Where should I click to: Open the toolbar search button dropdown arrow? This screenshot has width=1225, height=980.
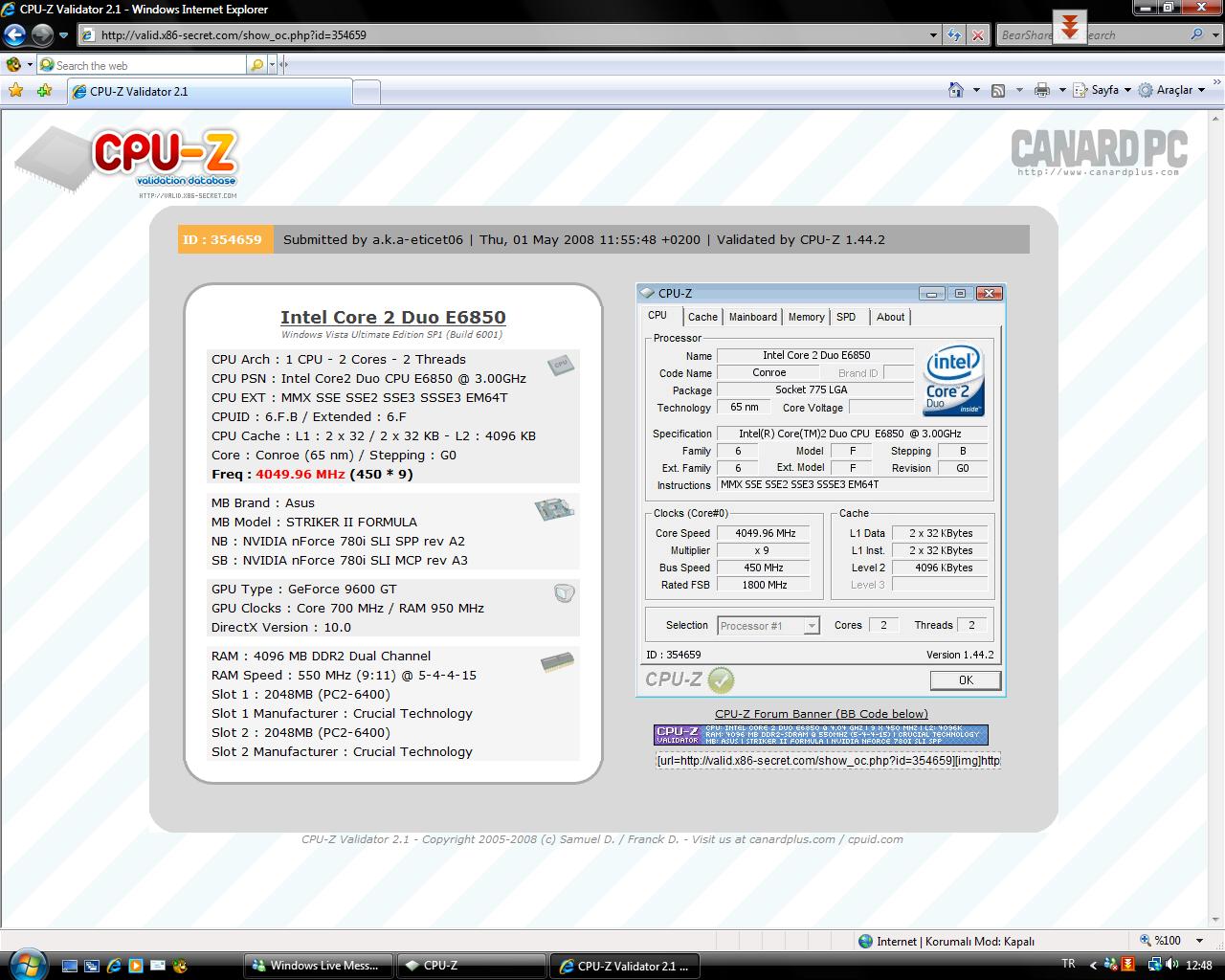pyautogui.click(x=273, y=65)
